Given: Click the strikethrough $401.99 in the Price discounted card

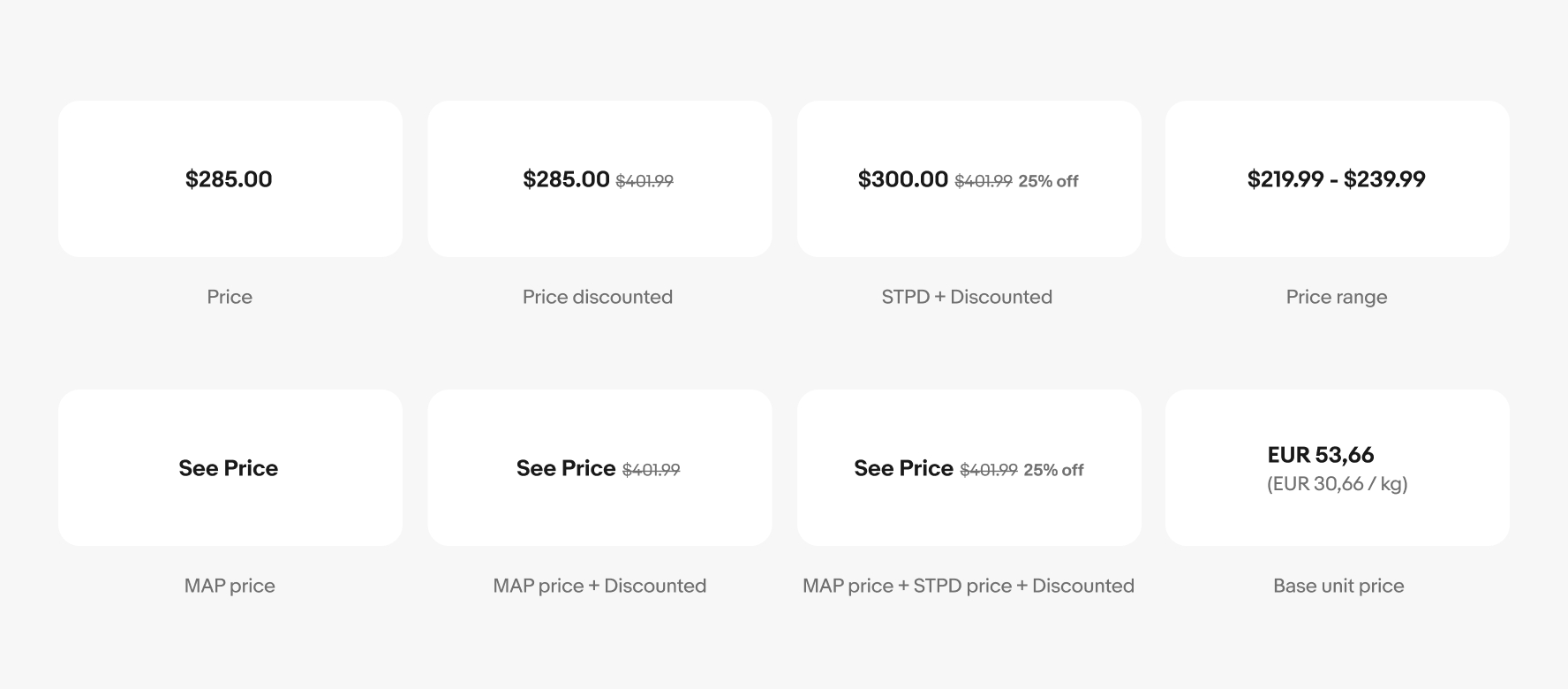Looking at the screenshot, I should (645, 181).
